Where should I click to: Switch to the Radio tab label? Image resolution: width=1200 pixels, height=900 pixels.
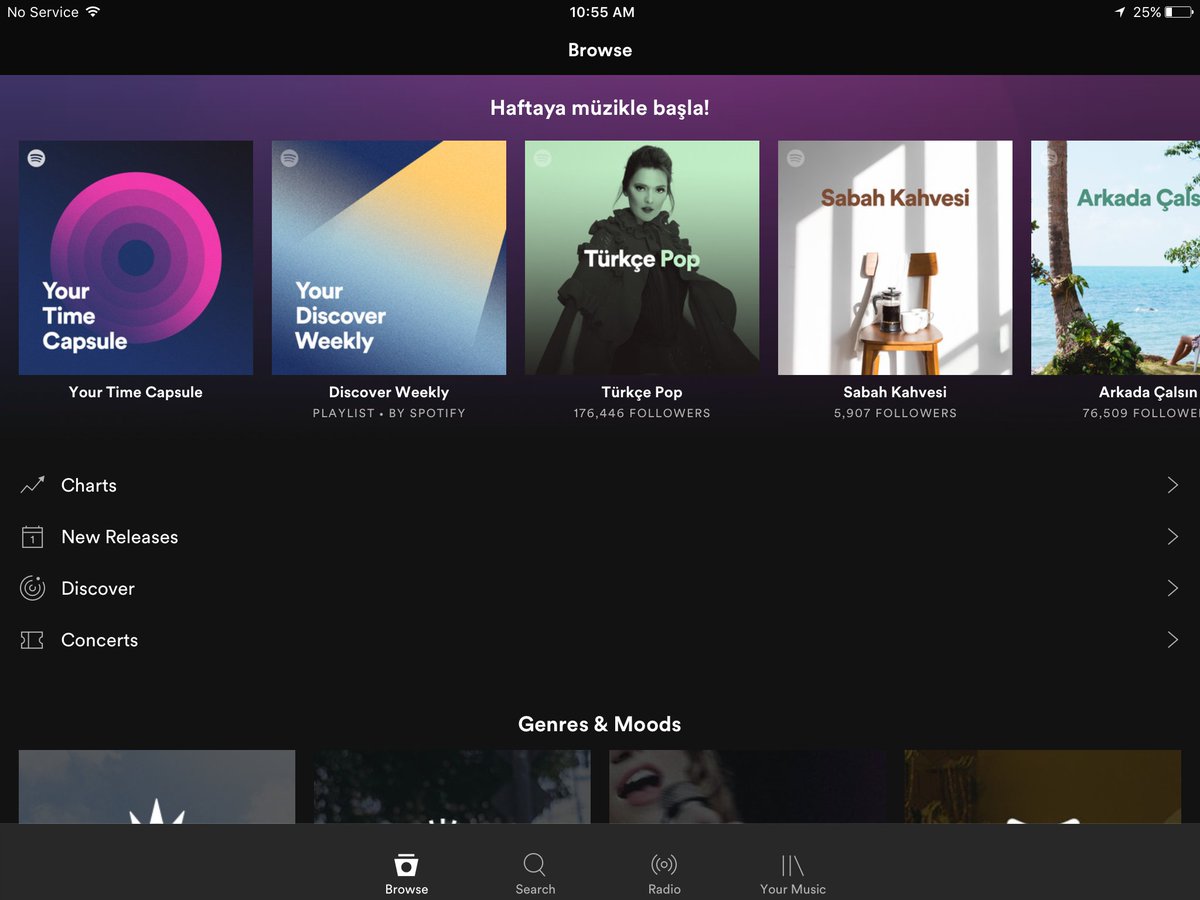[x=664, y=889]
